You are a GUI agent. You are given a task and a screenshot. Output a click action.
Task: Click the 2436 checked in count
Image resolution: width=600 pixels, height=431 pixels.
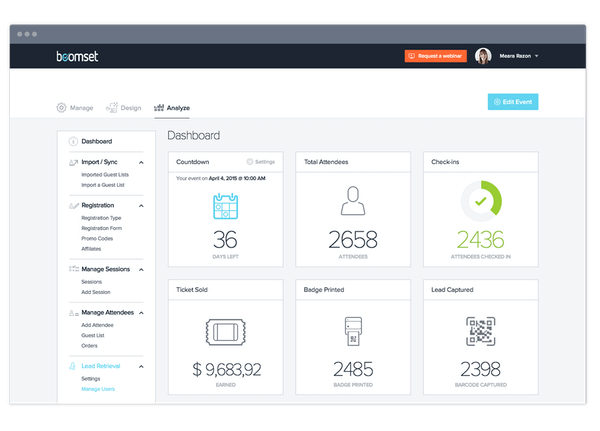[x=481, y=240]
